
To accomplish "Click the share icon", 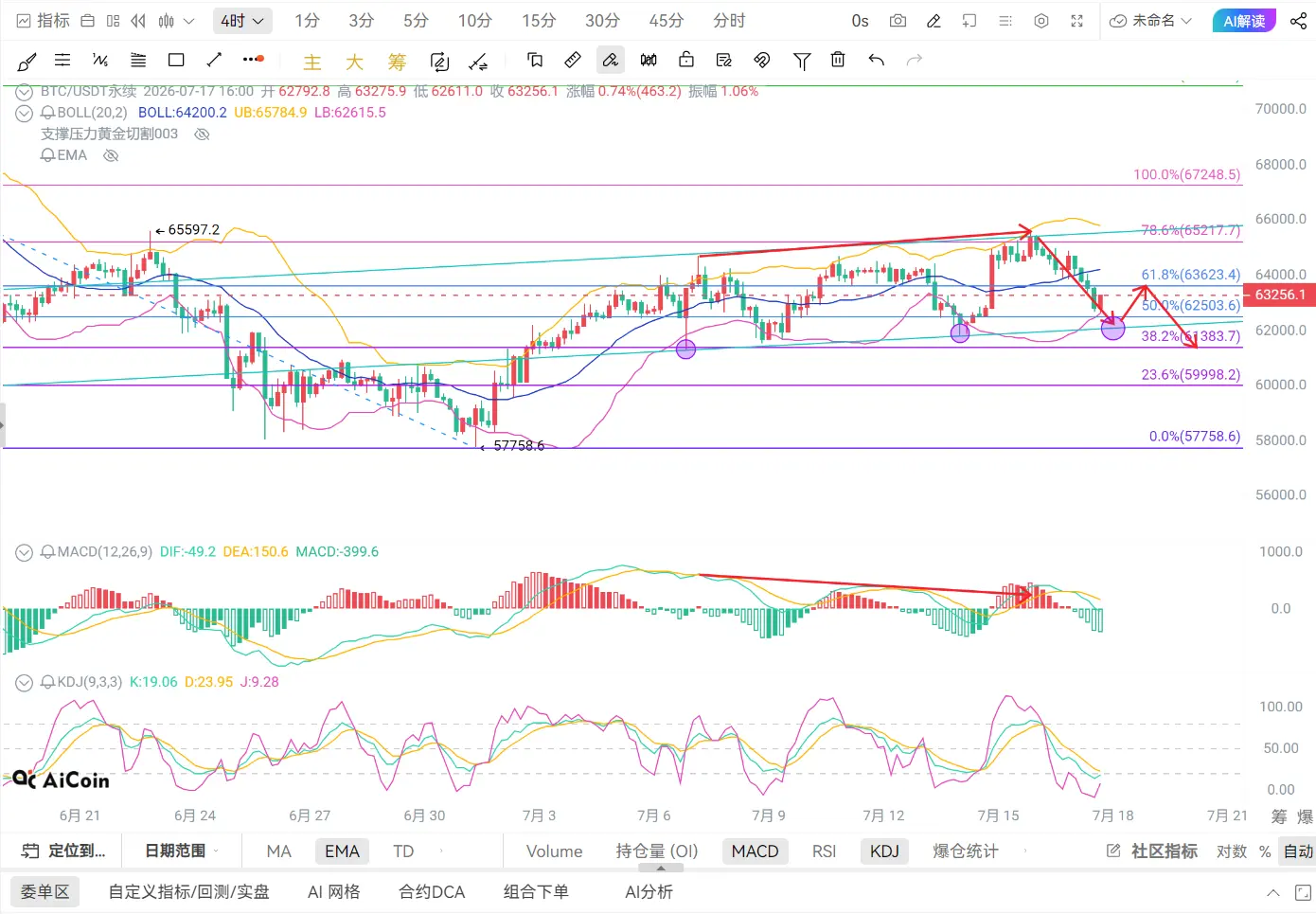I will (x=1298, y=21).
